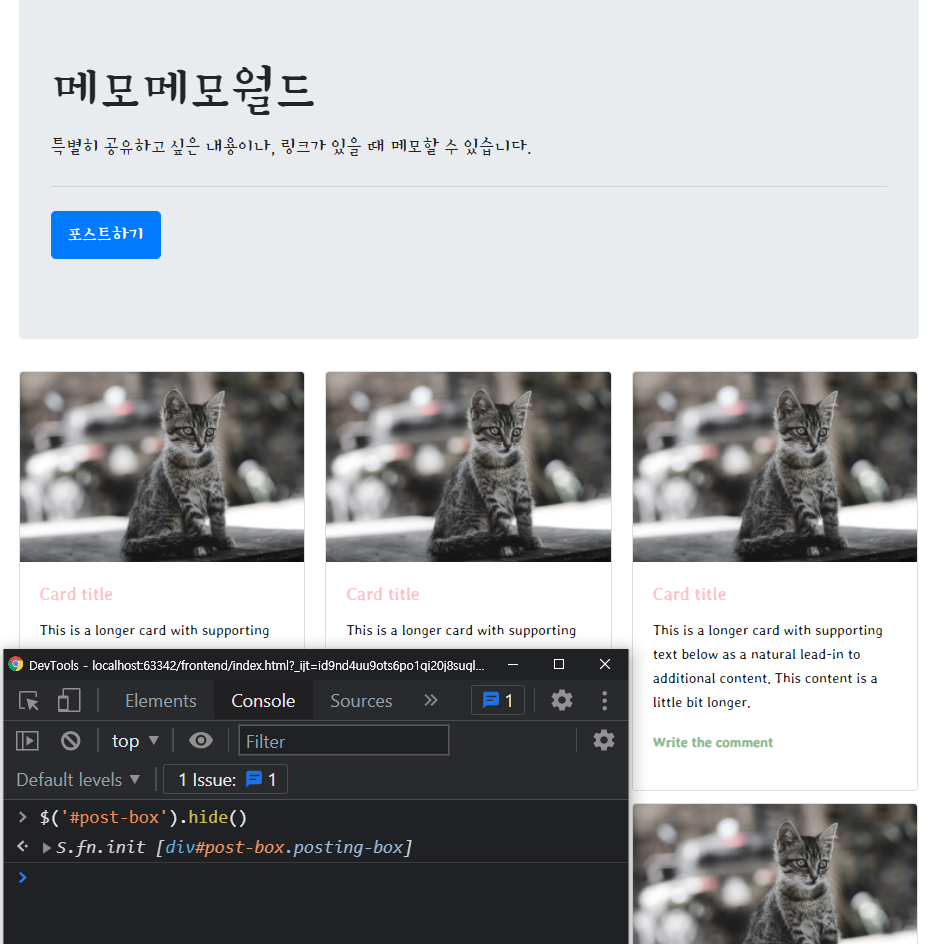Show the console sidebar icon
932x944 pixels.
[x=27, y=741]
